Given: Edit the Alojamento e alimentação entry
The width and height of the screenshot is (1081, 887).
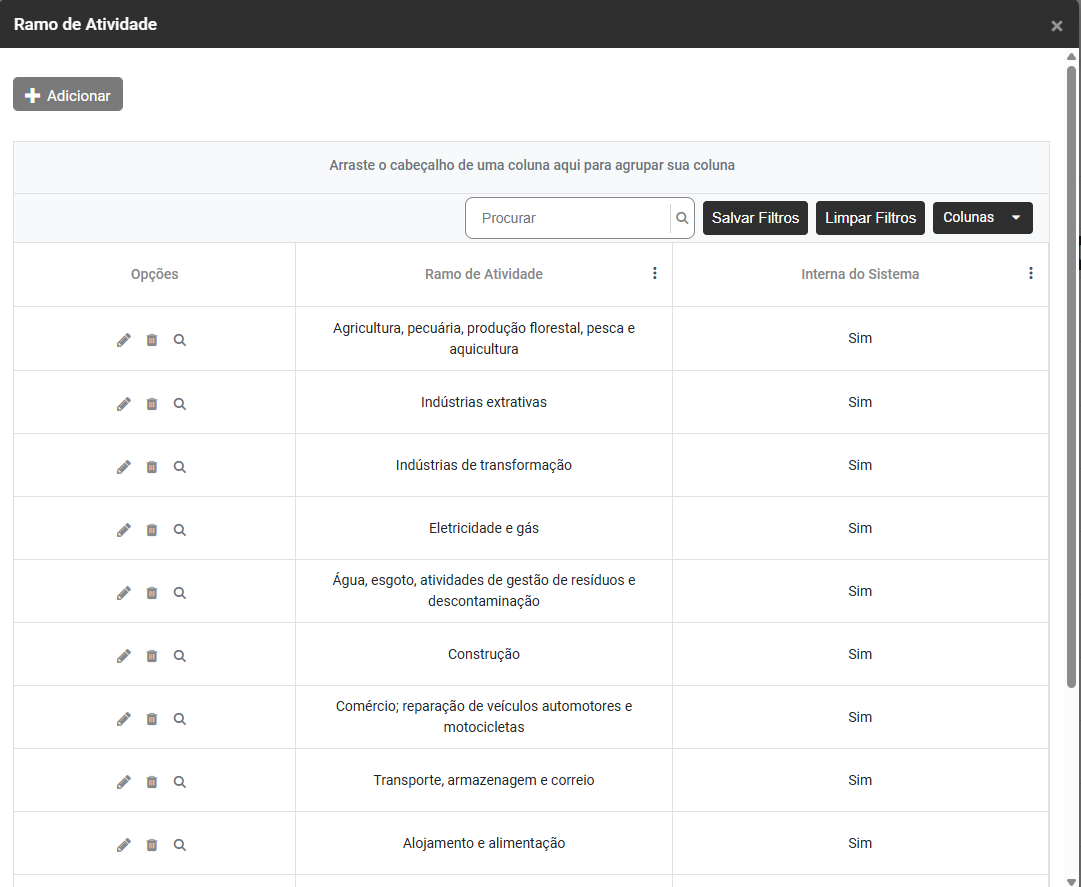Looking at the screenshot, I should pos(124,845).
